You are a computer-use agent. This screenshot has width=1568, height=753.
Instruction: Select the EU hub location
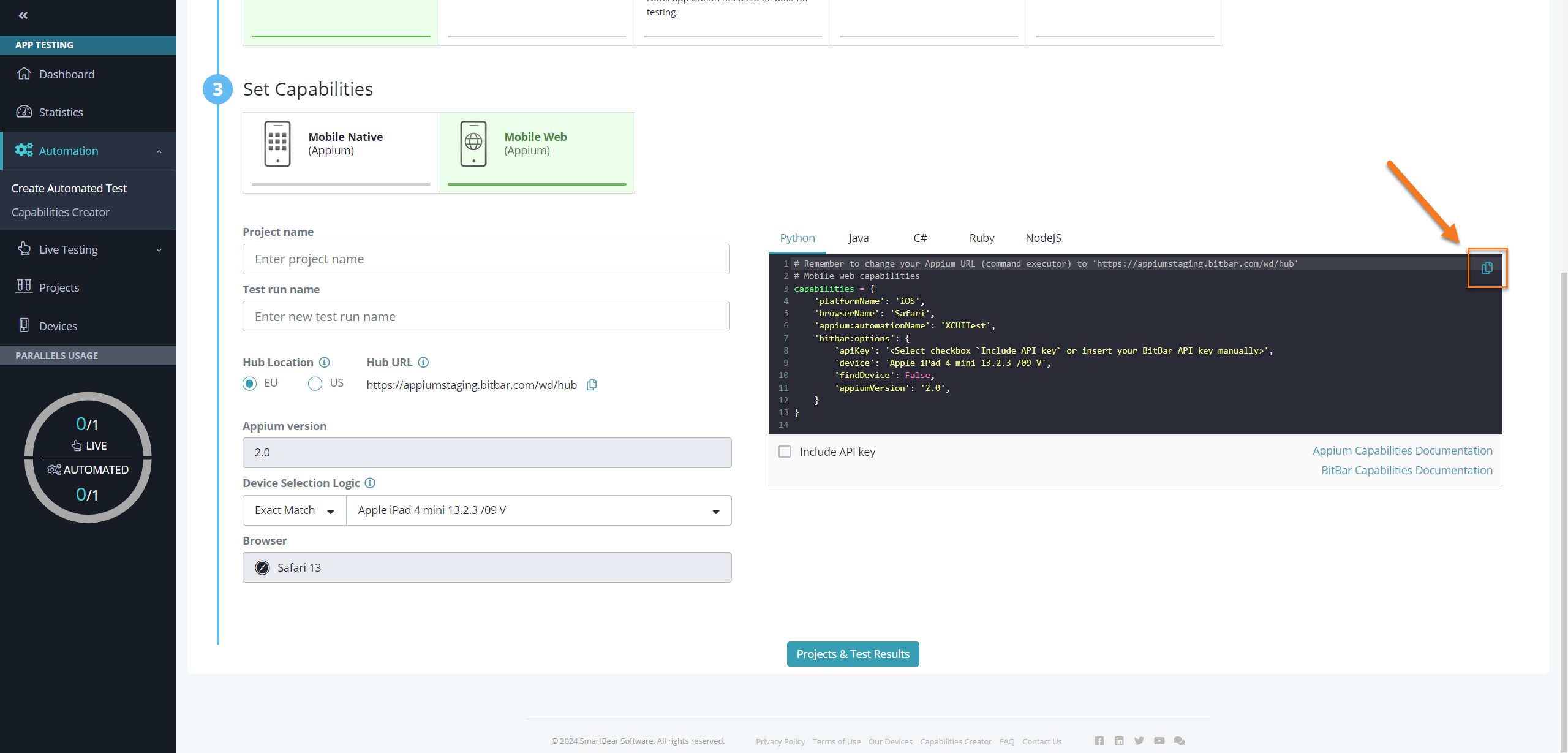pyautogui.click(x=249, y=384)
